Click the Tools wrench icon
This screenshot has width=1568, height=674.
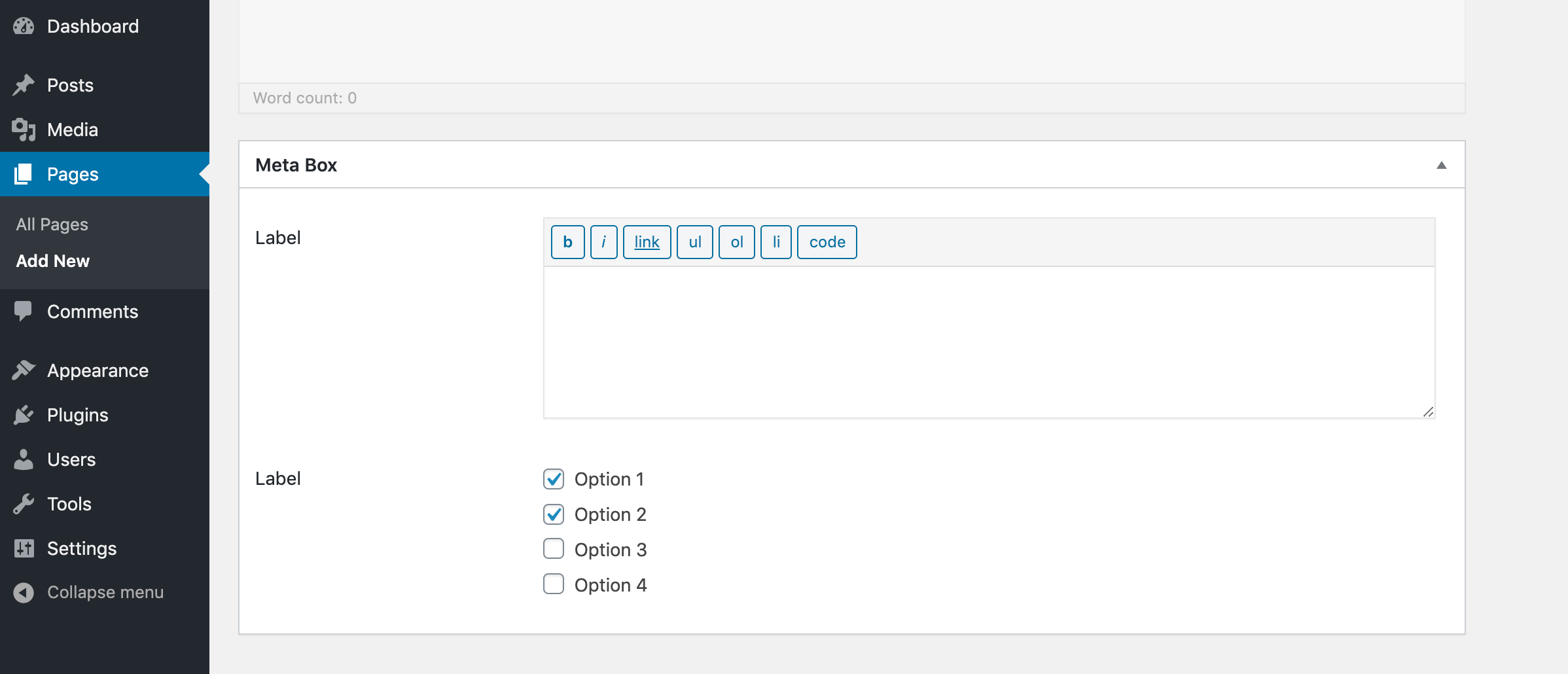click(x=24, y=503)
